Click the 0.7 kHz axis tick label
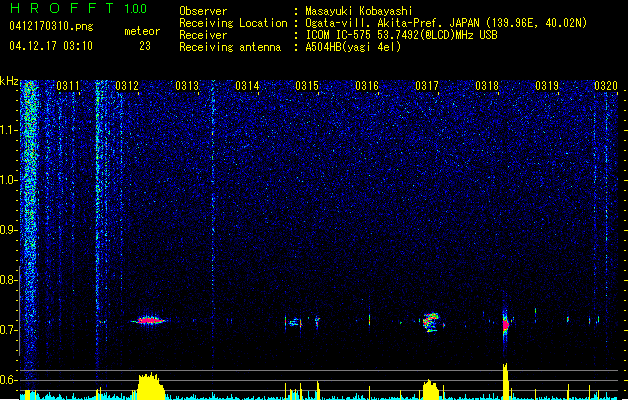Image resolution: width=629 pixels, height=400 pixels. pos(9,330)
